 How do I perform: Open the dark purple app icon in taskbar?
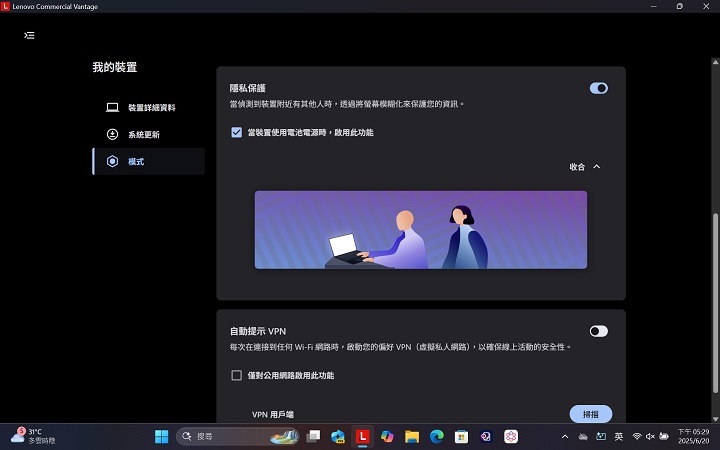(x=486, y=436)
